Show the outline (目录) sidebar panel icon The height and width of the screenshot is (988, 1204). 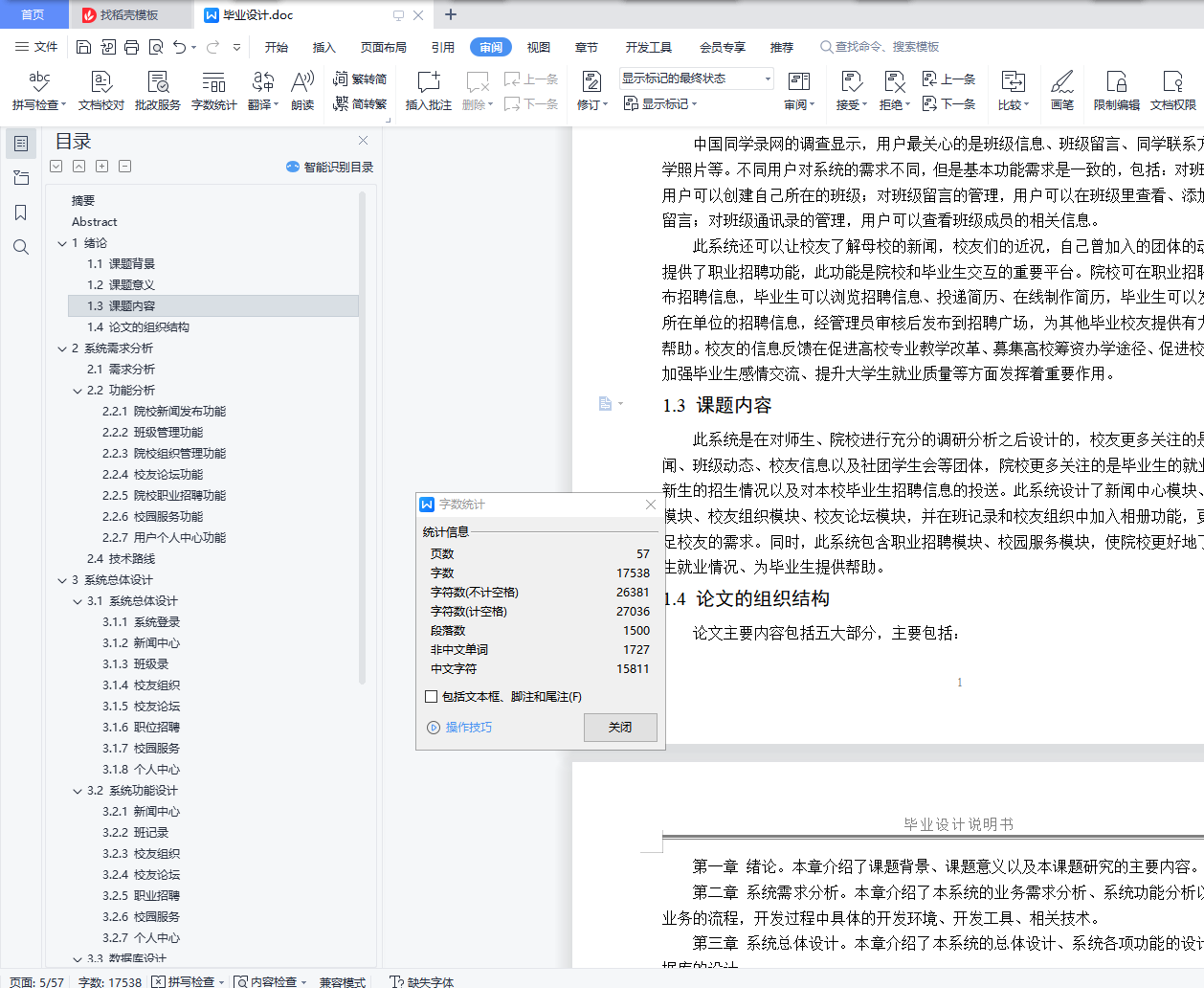[x=21, y=144]
